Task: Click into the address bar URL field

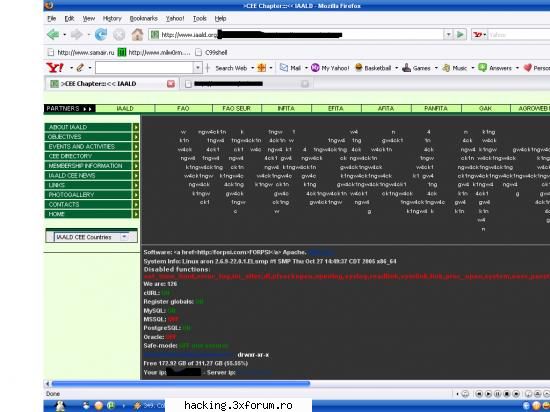Action: [x=296, y=34]
